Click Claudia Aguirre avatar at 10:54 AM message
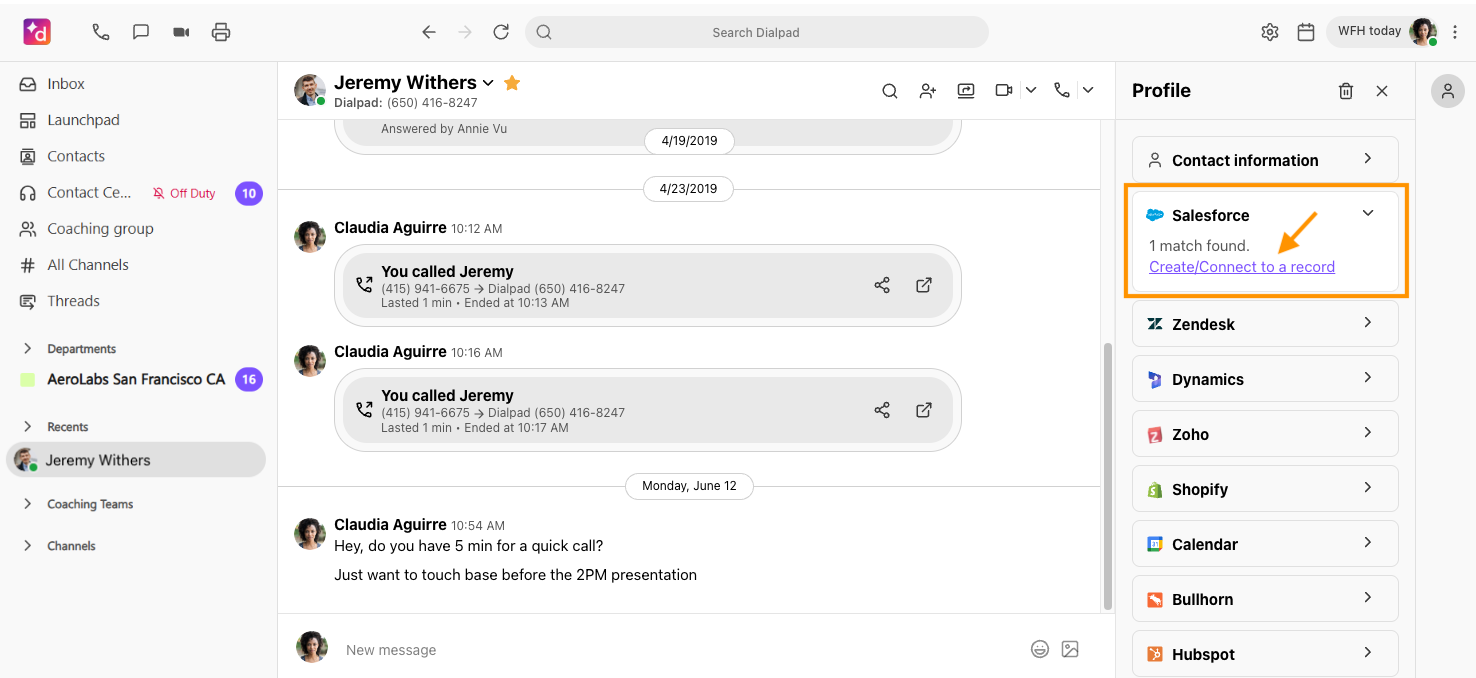Viewport: 1476px width, 678px height. [x=310, y=534]
